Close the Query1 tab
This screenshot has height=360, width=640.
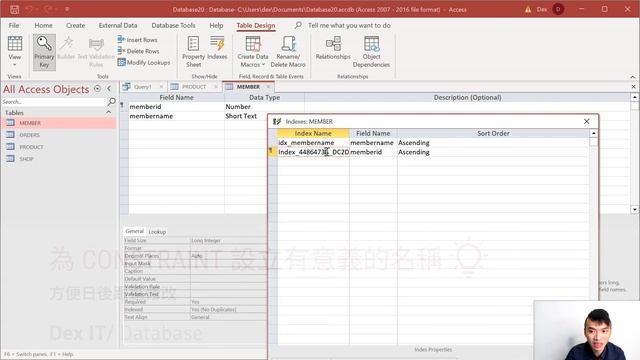click(161, 87)
